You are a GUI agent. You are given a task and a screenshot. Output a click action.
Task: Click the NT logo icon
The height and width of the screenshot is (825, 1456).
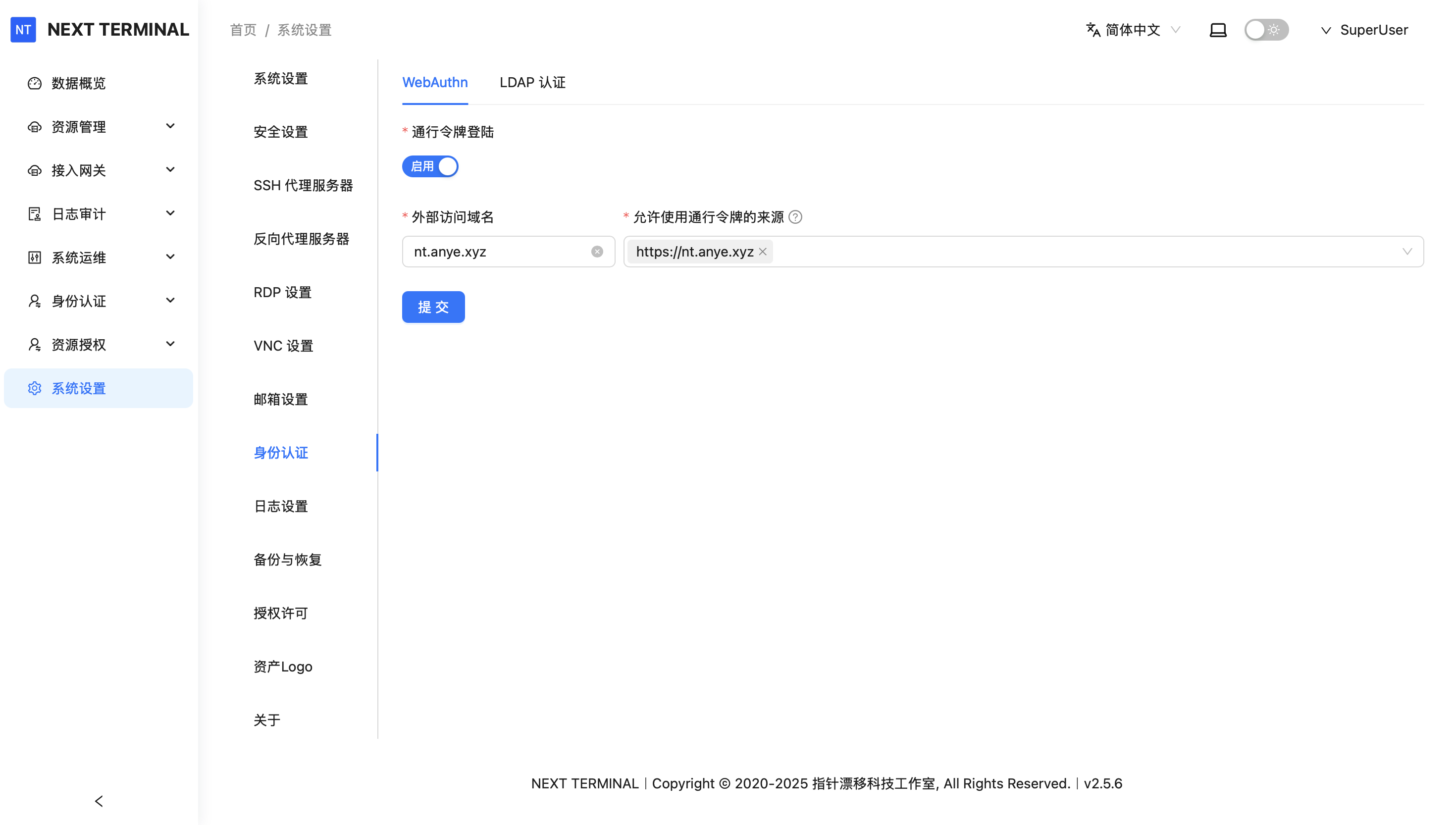click(23, 30)
